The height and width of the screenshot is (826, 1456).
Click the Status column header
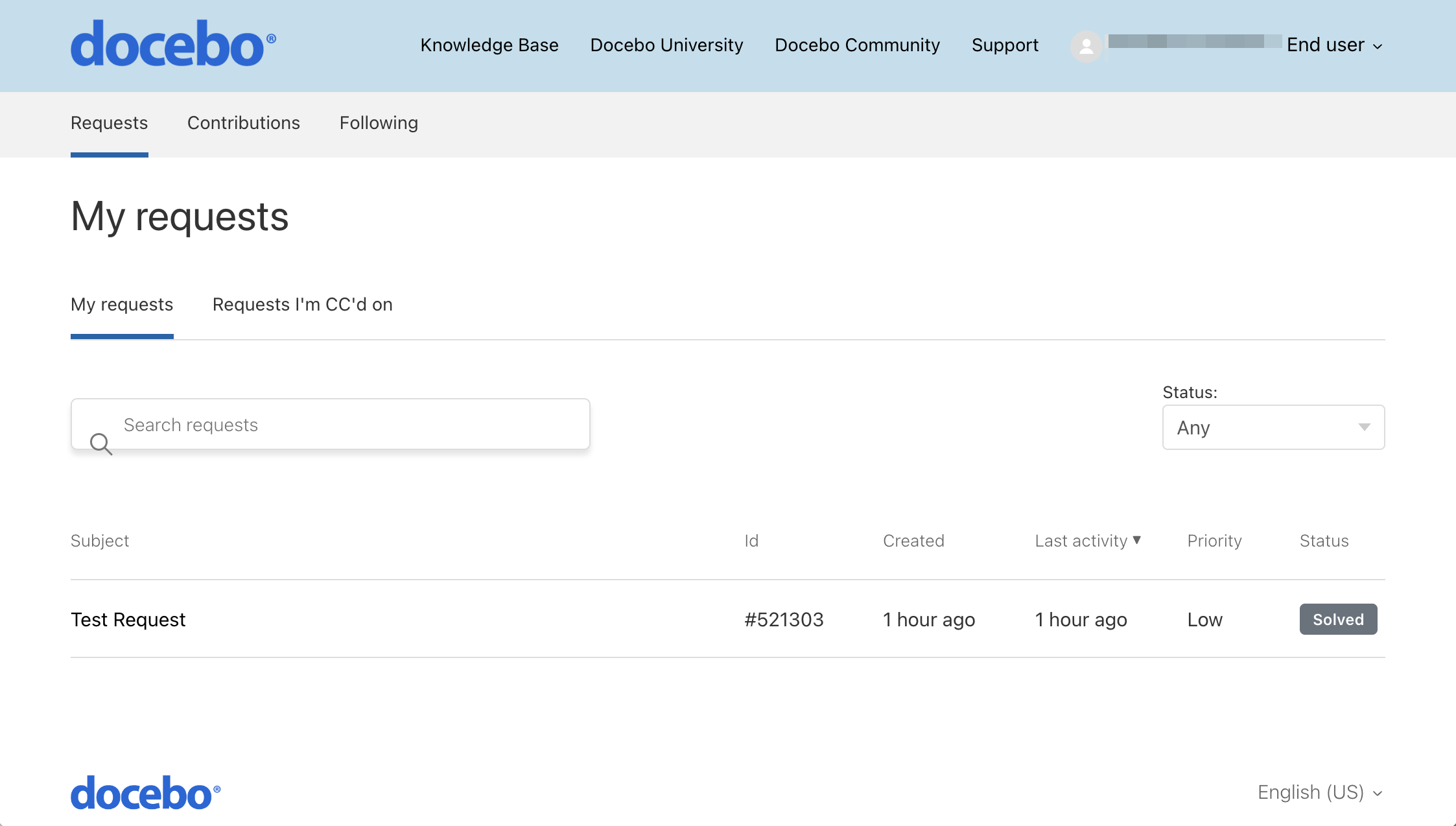point(1324,541)
